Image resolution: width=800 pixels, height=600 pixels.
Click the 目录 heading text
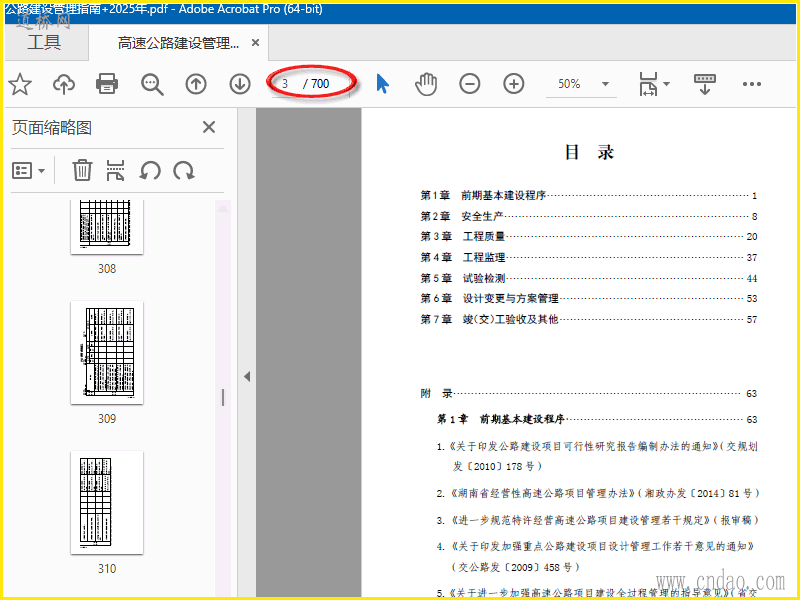pyautogui.click(x=589, y=152)
